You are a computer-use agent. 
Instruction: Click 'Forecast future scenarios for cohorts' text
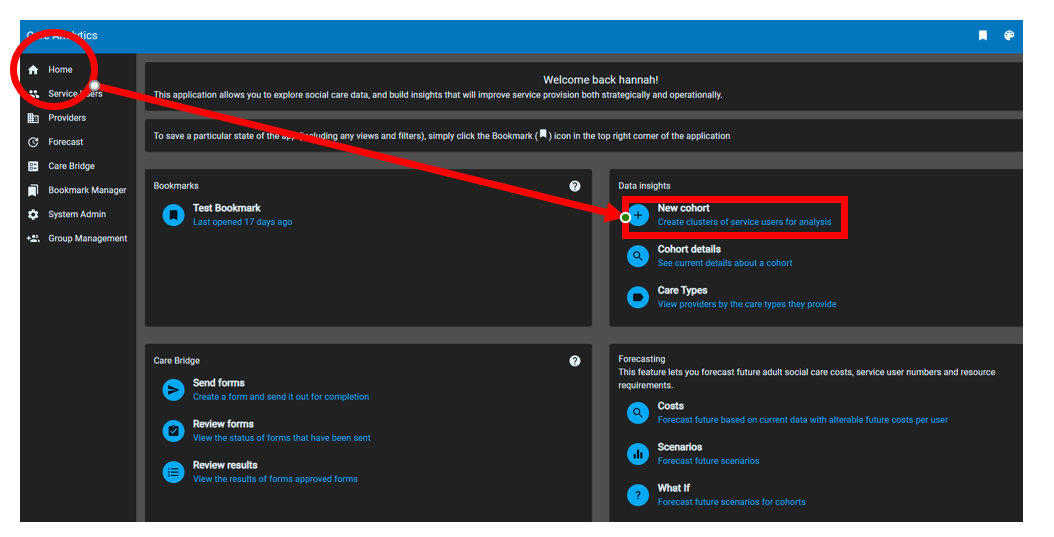(731, 502)
